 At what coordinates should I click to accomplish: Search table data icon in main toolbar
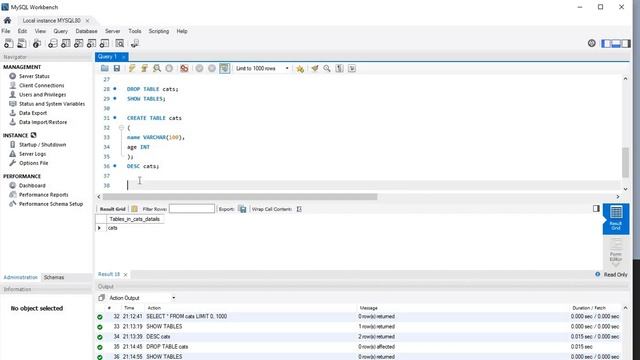[x=120, y=43]
